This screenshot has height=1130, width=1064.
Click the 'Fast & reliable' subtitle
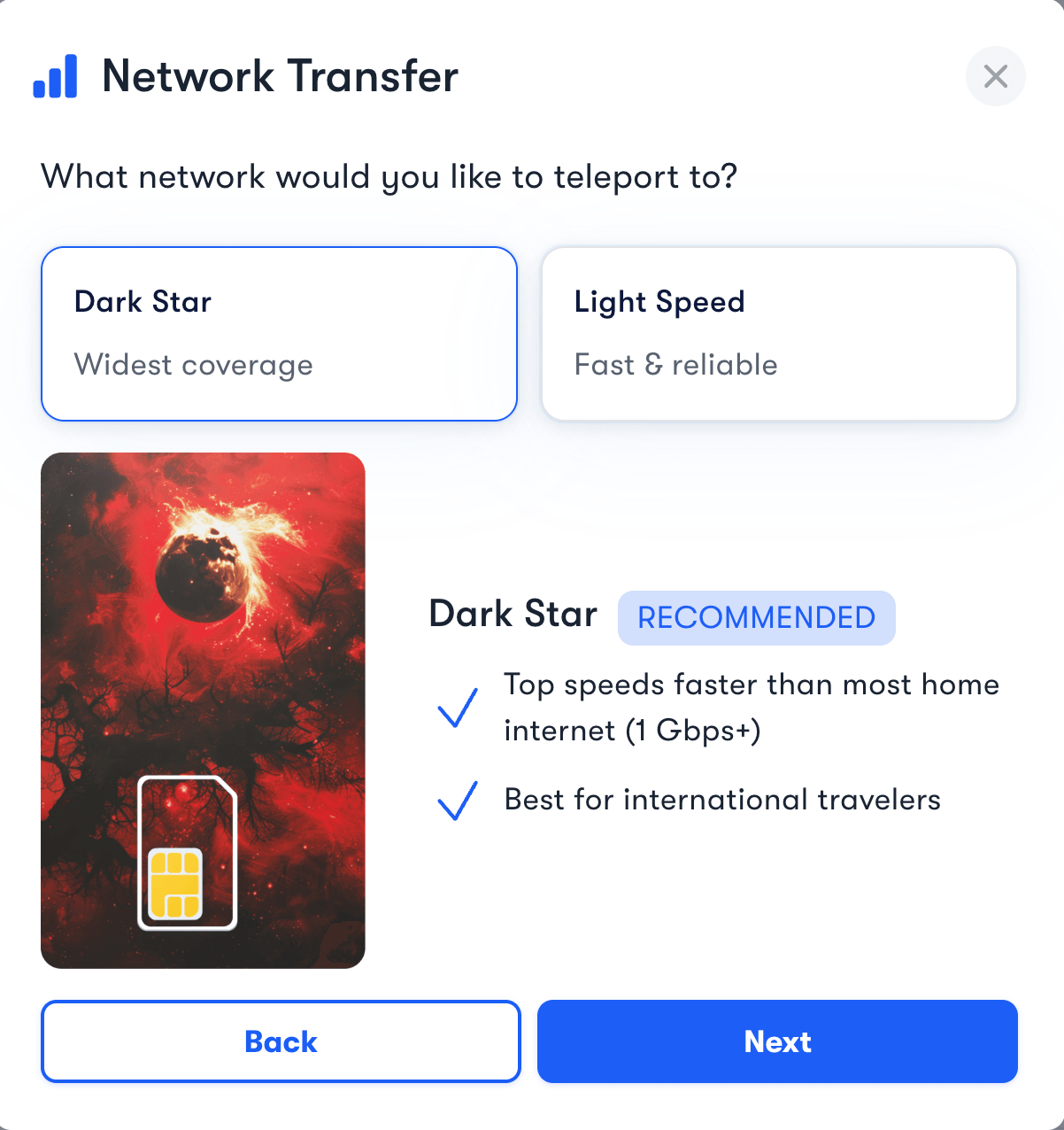tap(676, 365)
